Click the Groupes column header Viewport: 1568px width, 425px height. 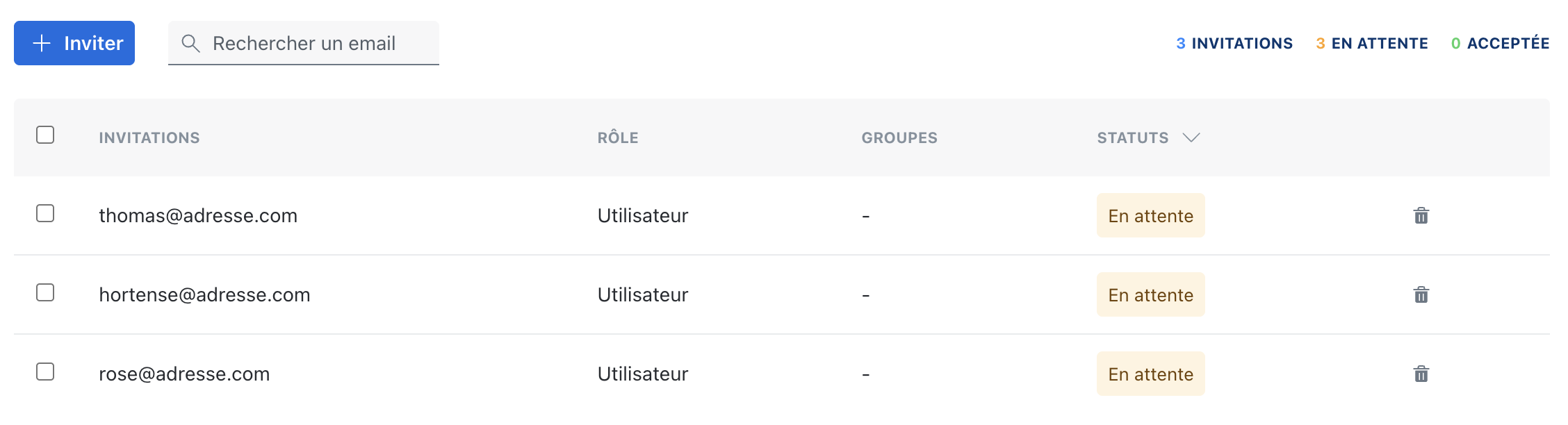pyautogui.click(x=899, y=137)
